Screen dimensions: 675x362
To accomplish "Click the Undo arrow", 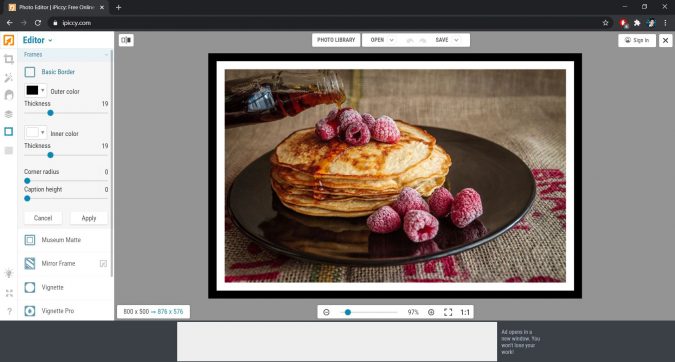I will point(409,40).
